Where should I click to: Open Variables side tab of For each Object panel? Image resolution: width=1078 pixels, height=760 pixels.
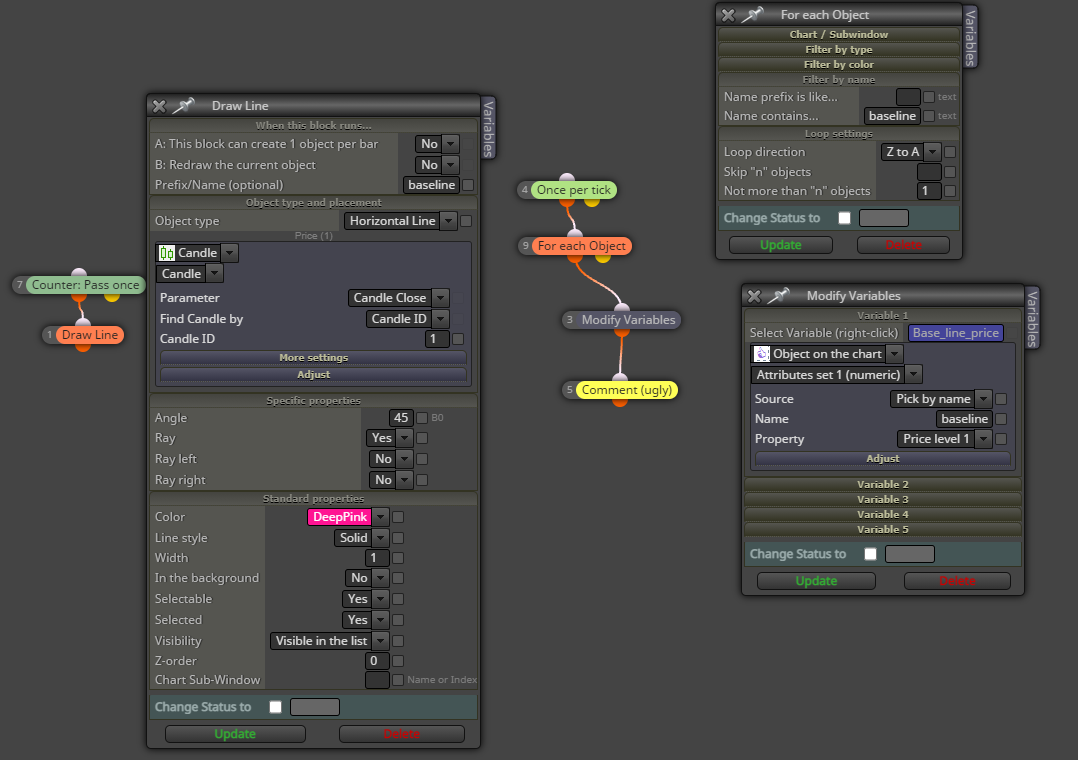point(970,38)
